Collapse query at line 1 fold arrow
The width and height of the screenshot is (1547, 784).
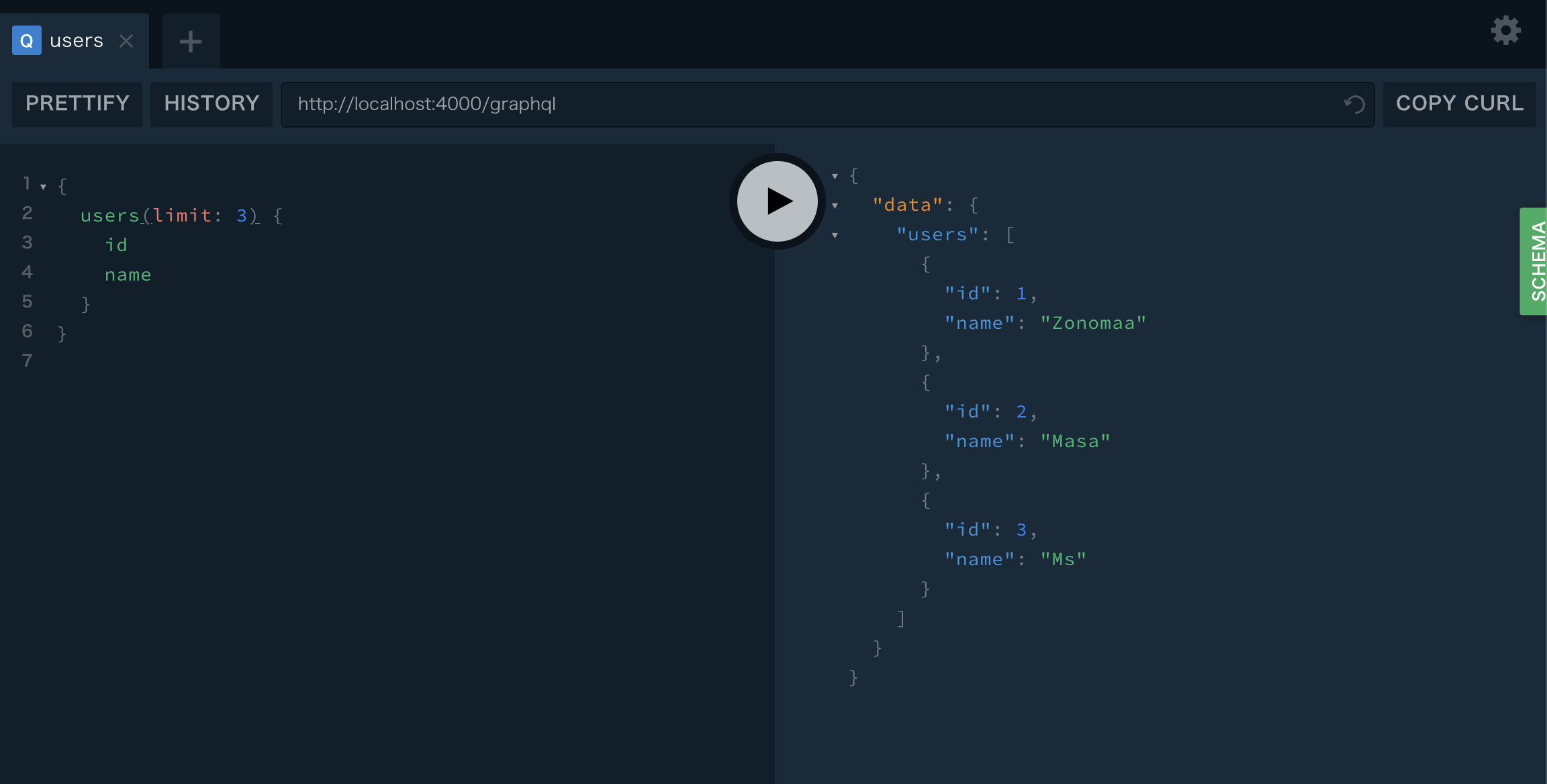pyautogui.click(x=43, y=187)
